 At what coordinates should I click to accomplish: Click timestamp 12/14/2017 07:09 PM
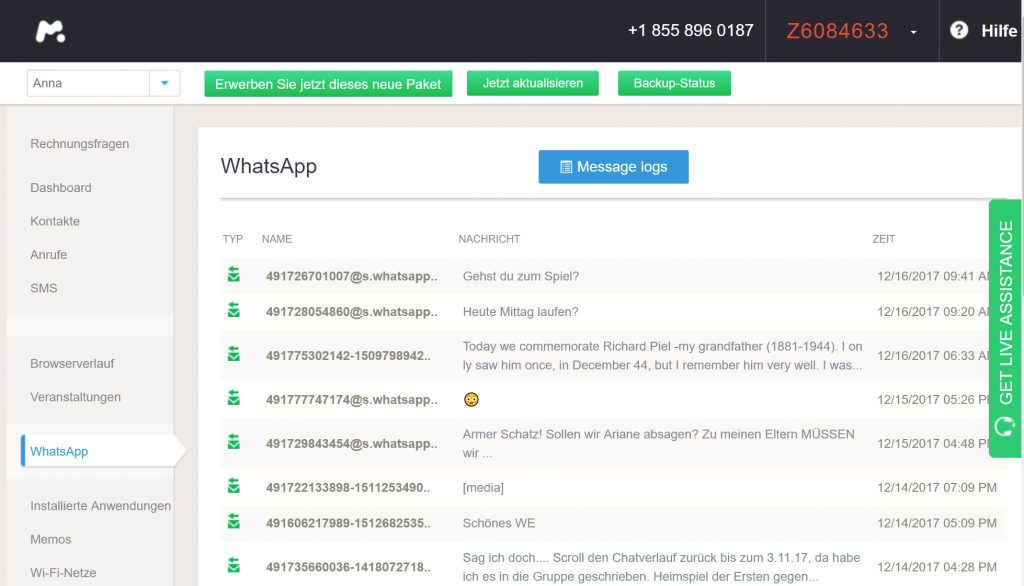click(x=936, y=487)
